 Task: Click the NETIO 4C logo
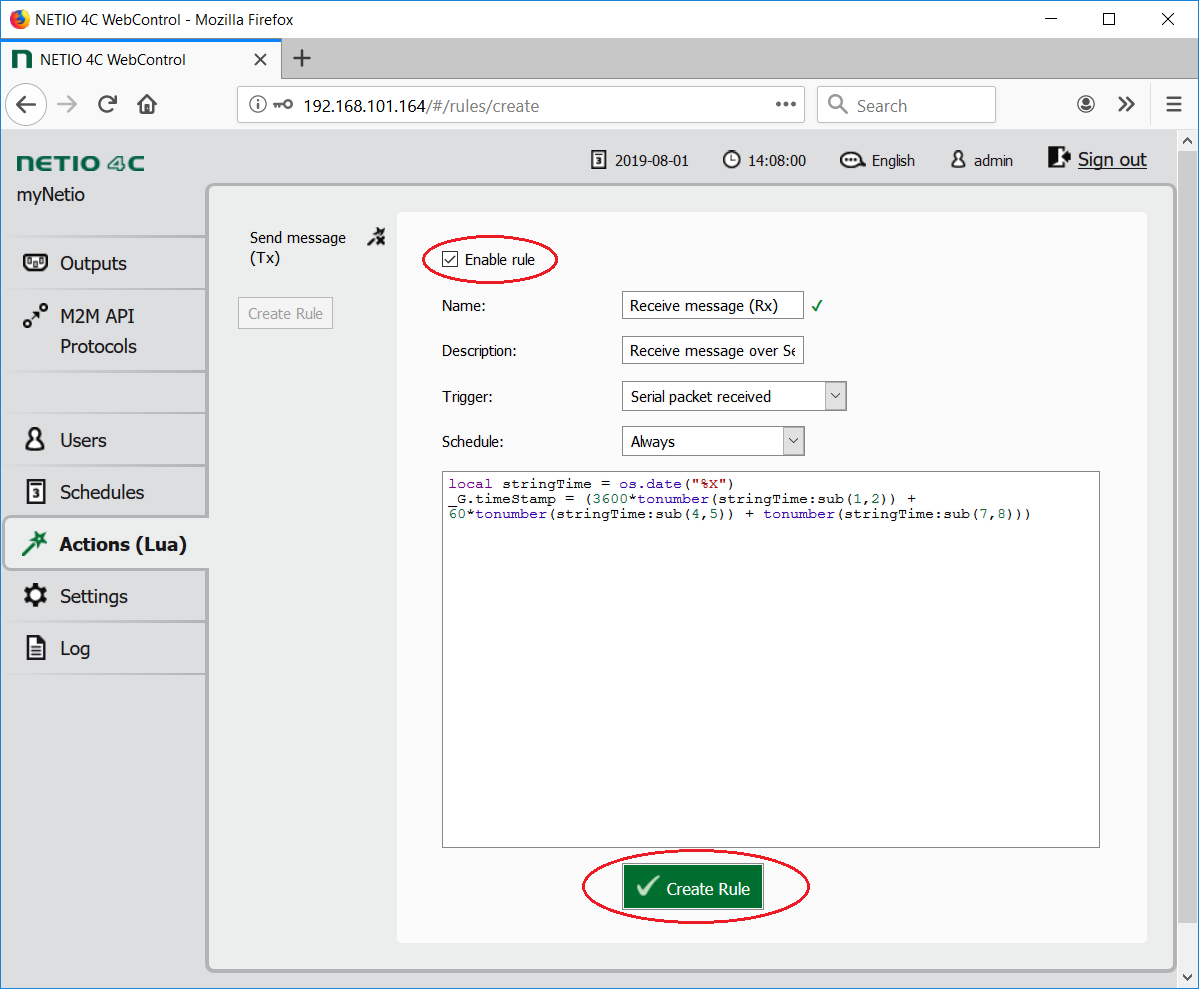pos(80,163)
